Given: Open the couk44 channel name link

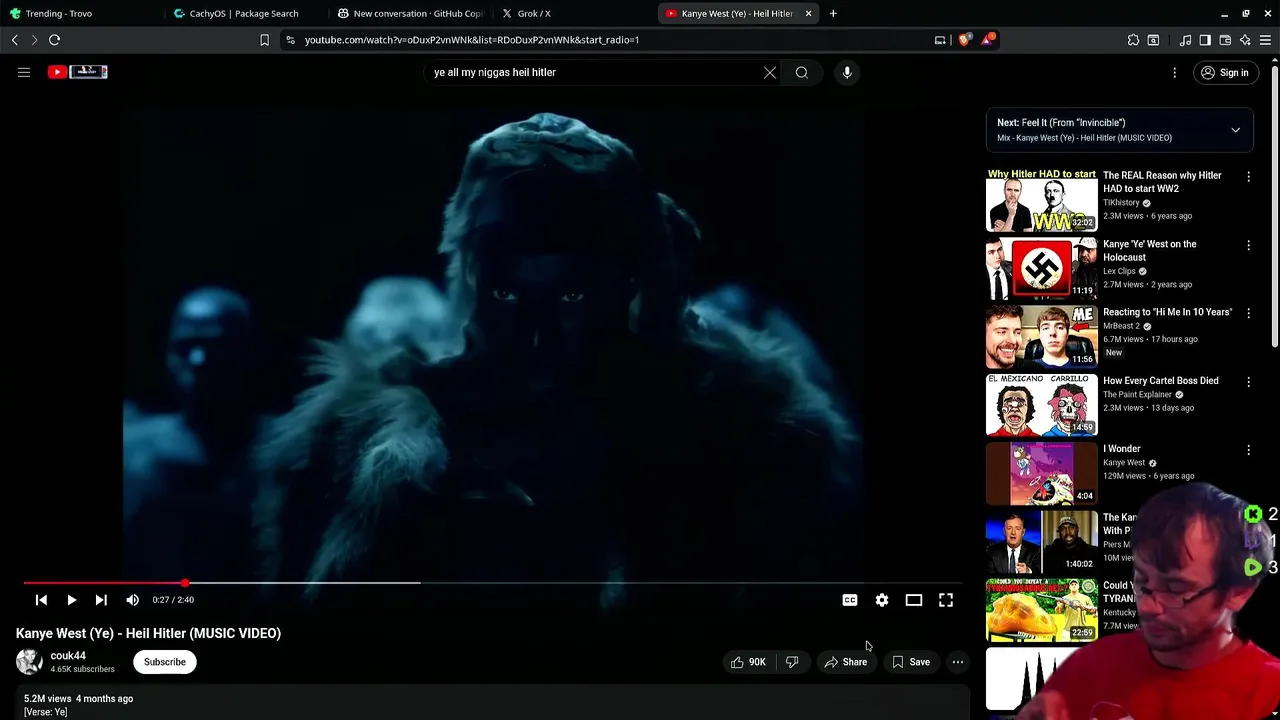Looking at the screenshot, I should [68, 656].
